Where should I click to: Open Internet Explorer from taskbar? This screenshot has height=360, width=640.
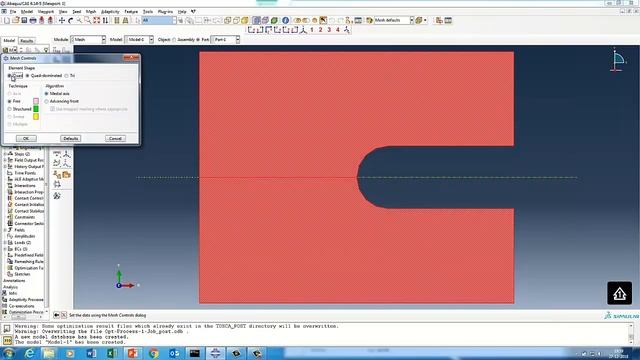29,353
